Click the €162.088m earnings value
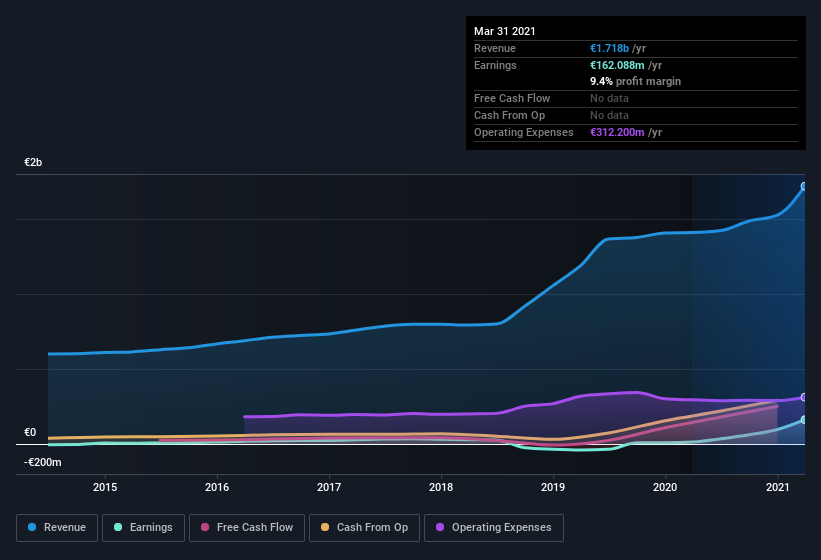The image size is (821, 560). click(617, 65)
